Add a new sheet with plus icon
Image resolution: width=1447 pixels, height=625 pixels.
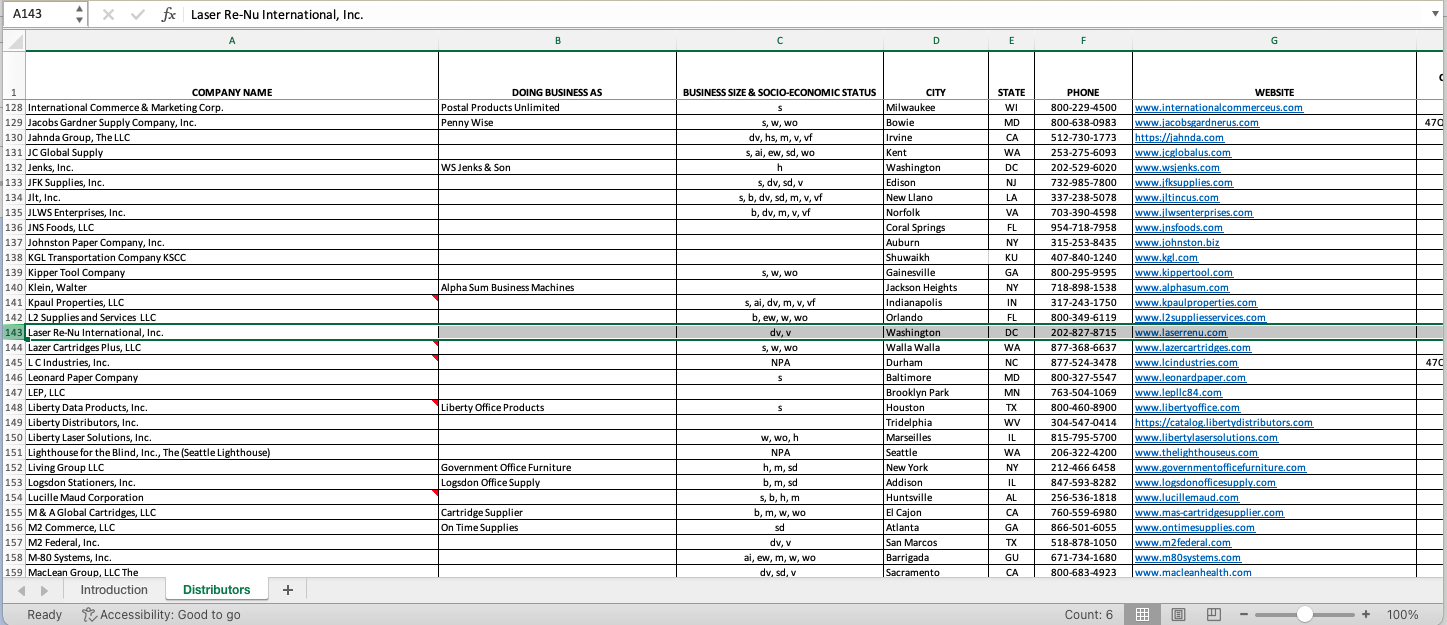coord(288,590)
